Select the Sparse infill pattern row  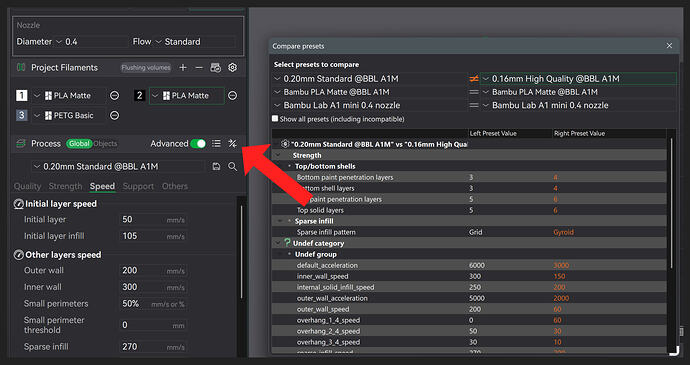point(469,232)
